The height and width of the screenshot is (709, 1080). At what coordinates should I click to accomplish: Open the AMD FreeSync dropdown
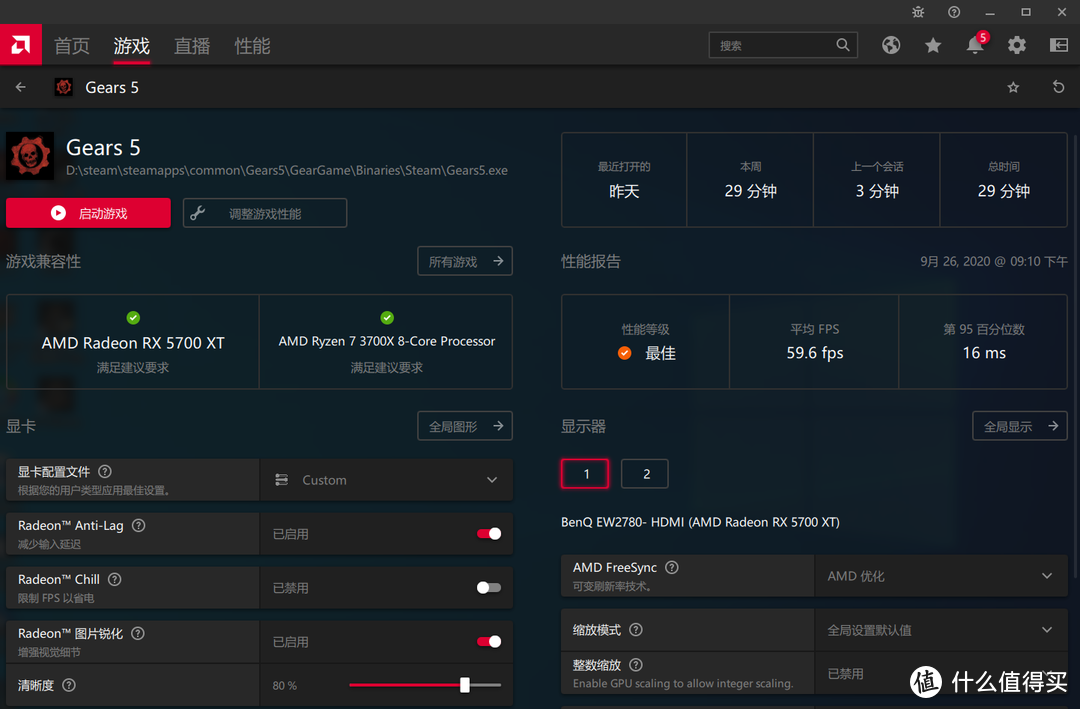coord(941,575)
